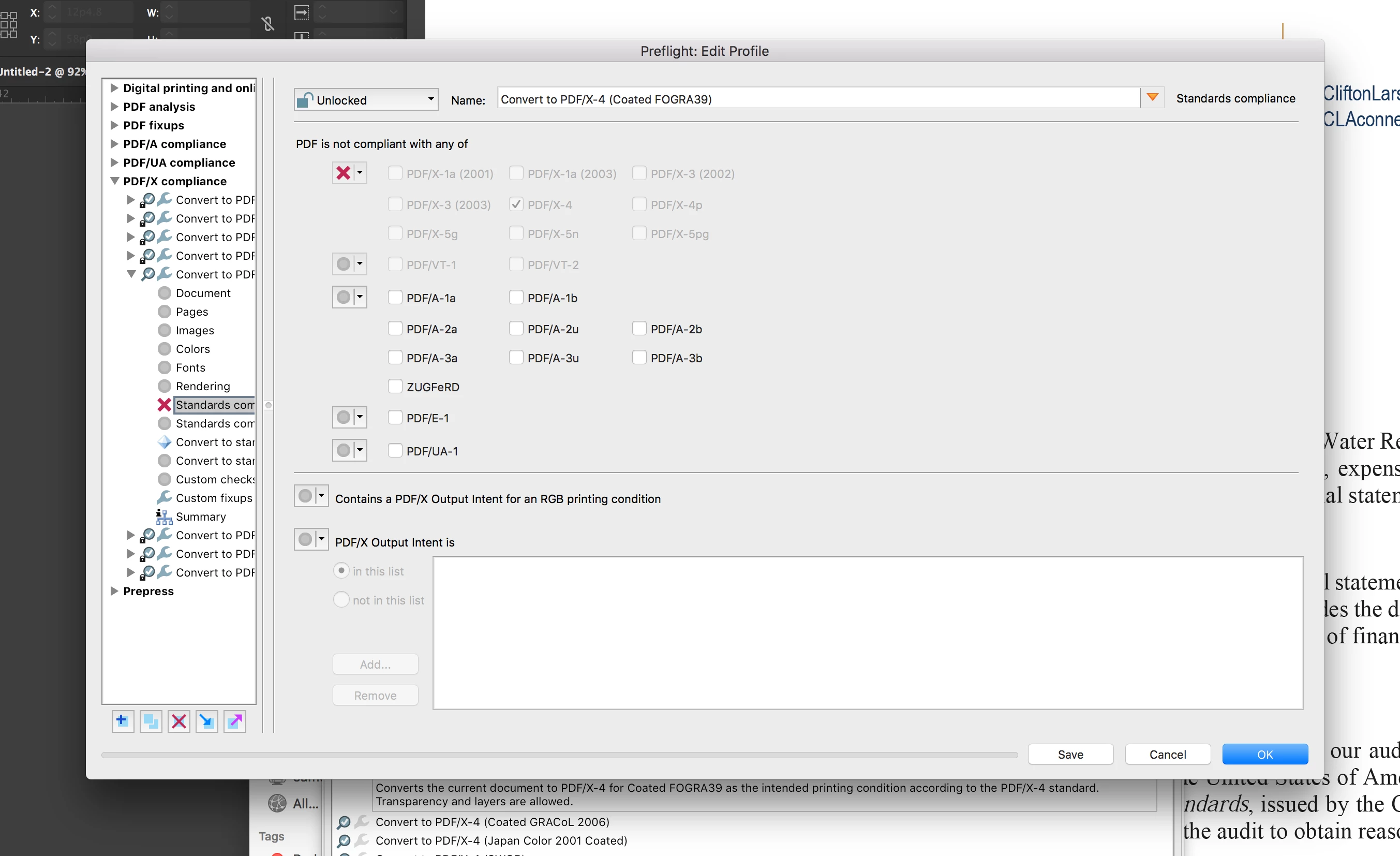This screenshot has height=856, width=1400.
Task: Click the Save button
Action: click(1070, 754)
